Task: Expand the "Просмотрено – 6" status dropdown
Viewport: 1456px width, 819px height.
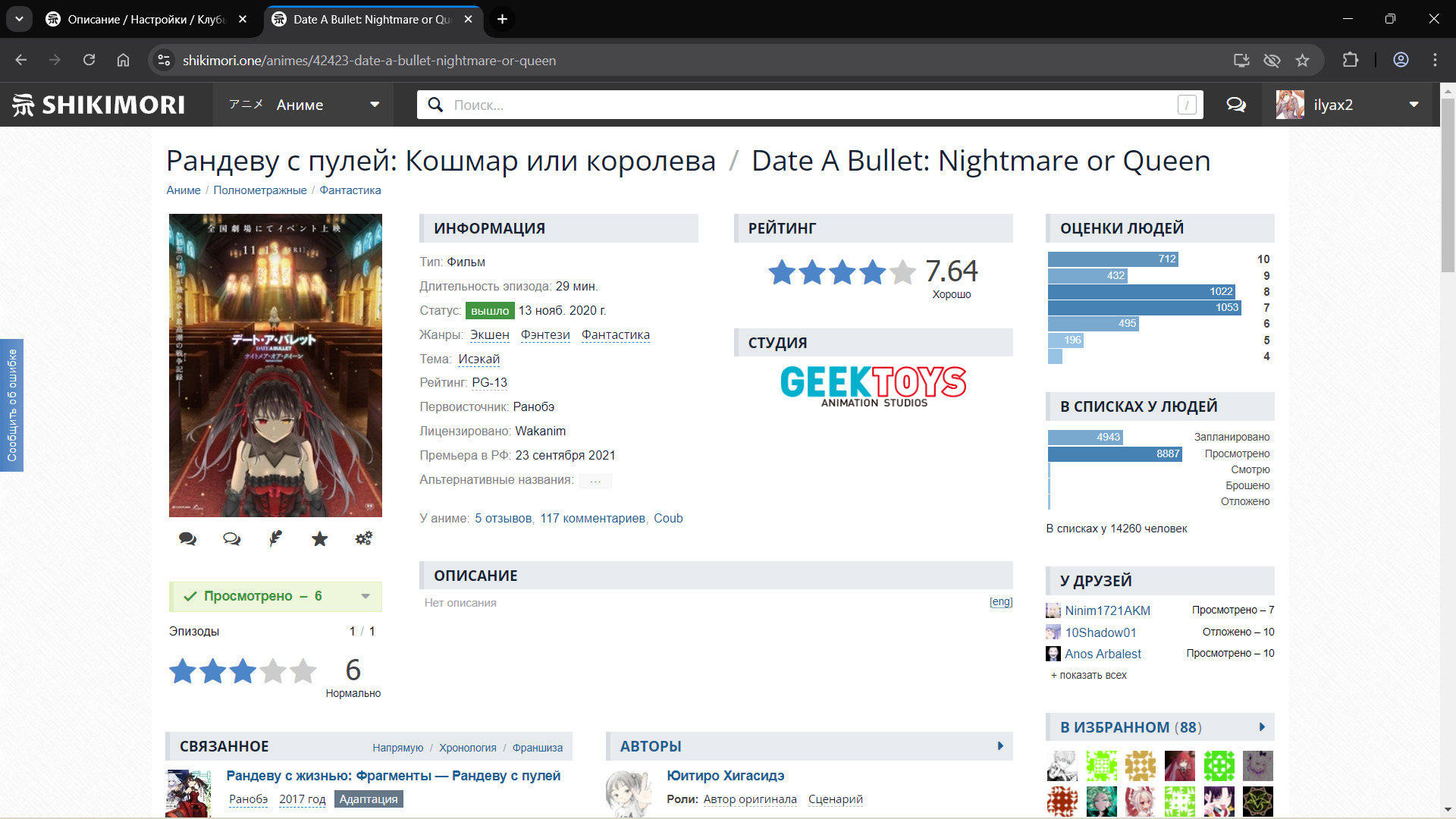Action: (x=366, y=596)
